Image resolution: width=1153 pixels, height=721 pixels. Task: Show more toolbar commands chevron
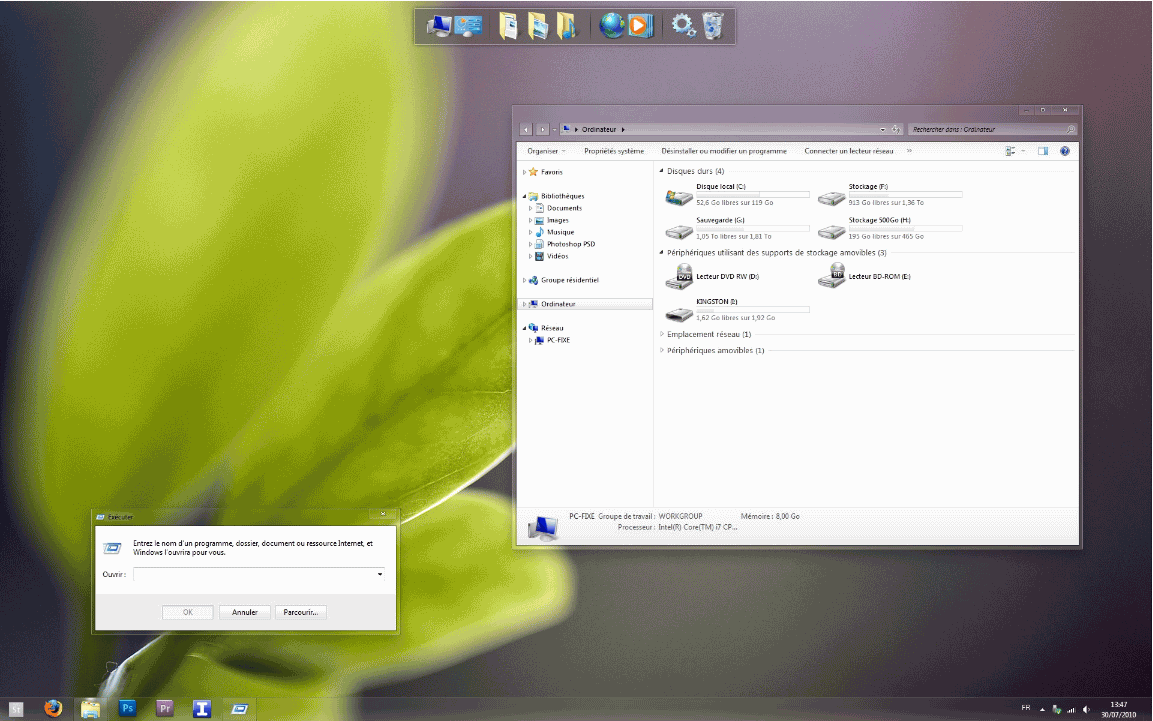point(909,151)
